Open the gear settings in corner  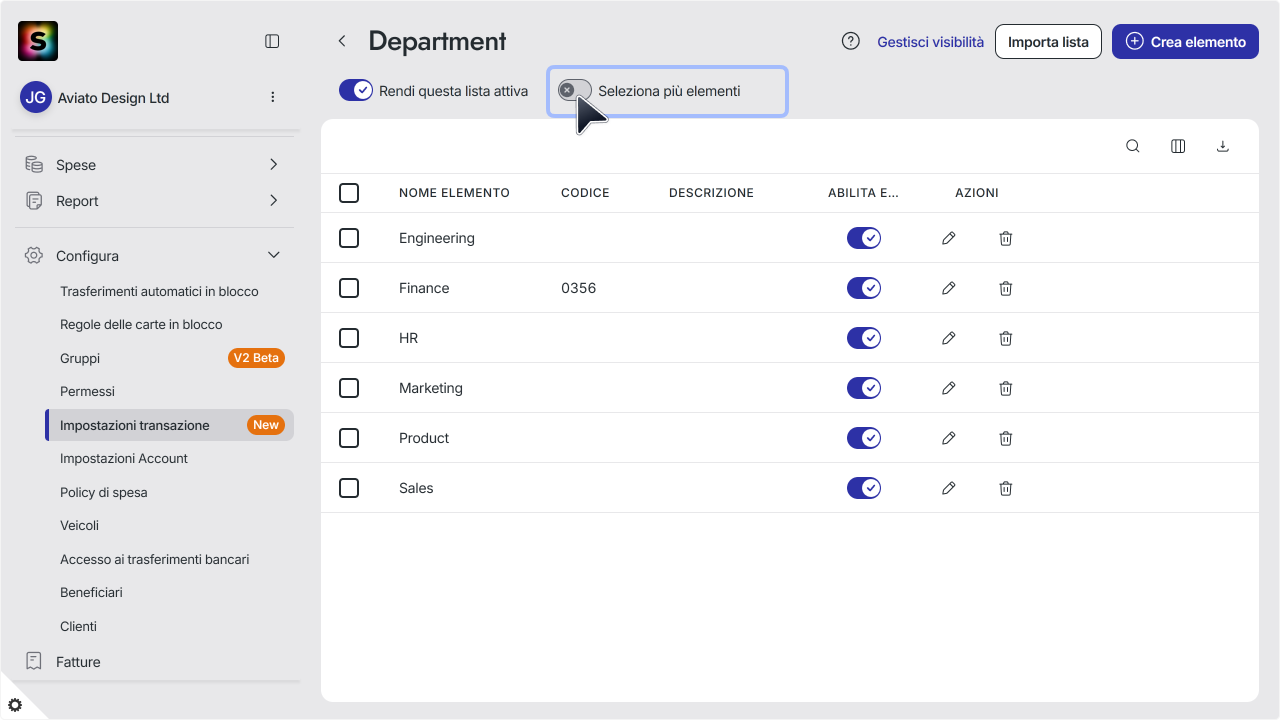[15, 705]
